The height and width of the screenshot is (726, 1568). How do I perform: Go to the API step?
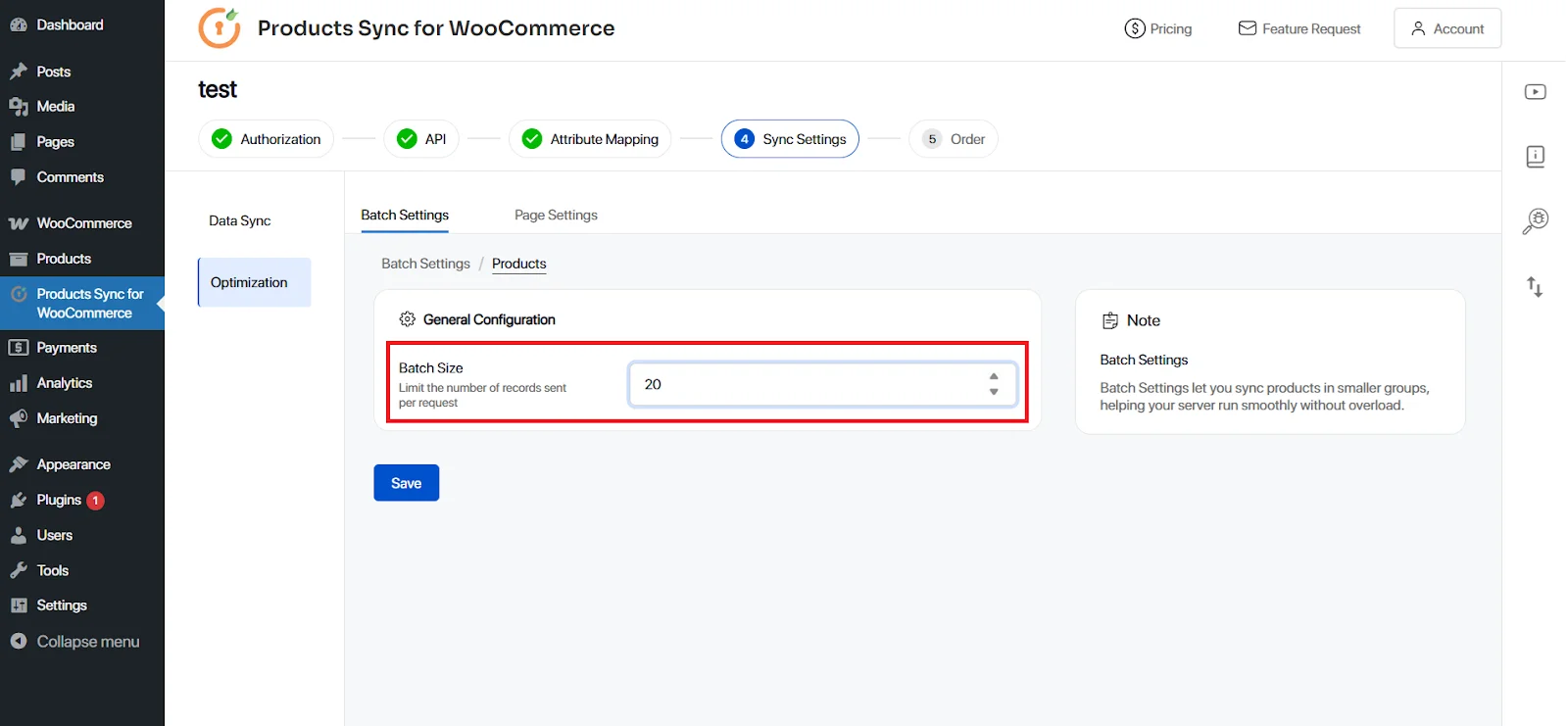click(421, 139)
